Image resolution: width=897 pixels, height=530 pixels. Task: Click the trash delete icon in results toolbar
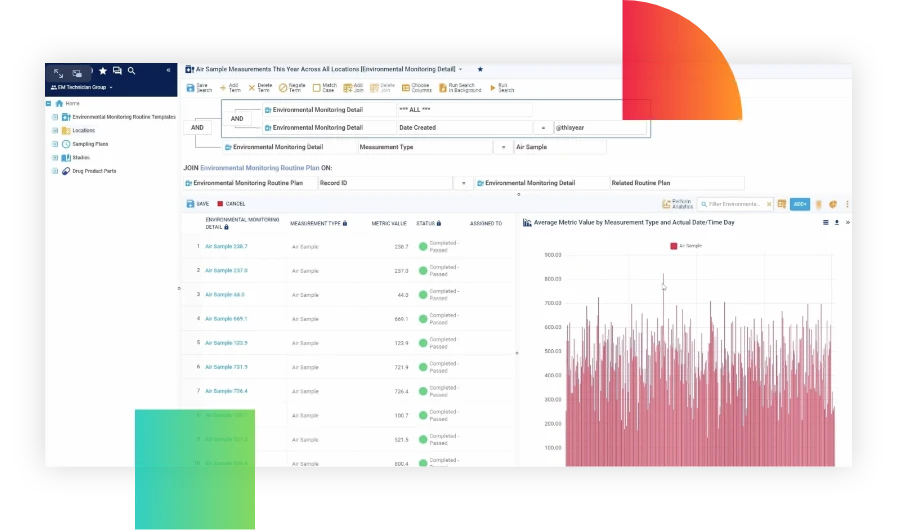click(819, 204)
